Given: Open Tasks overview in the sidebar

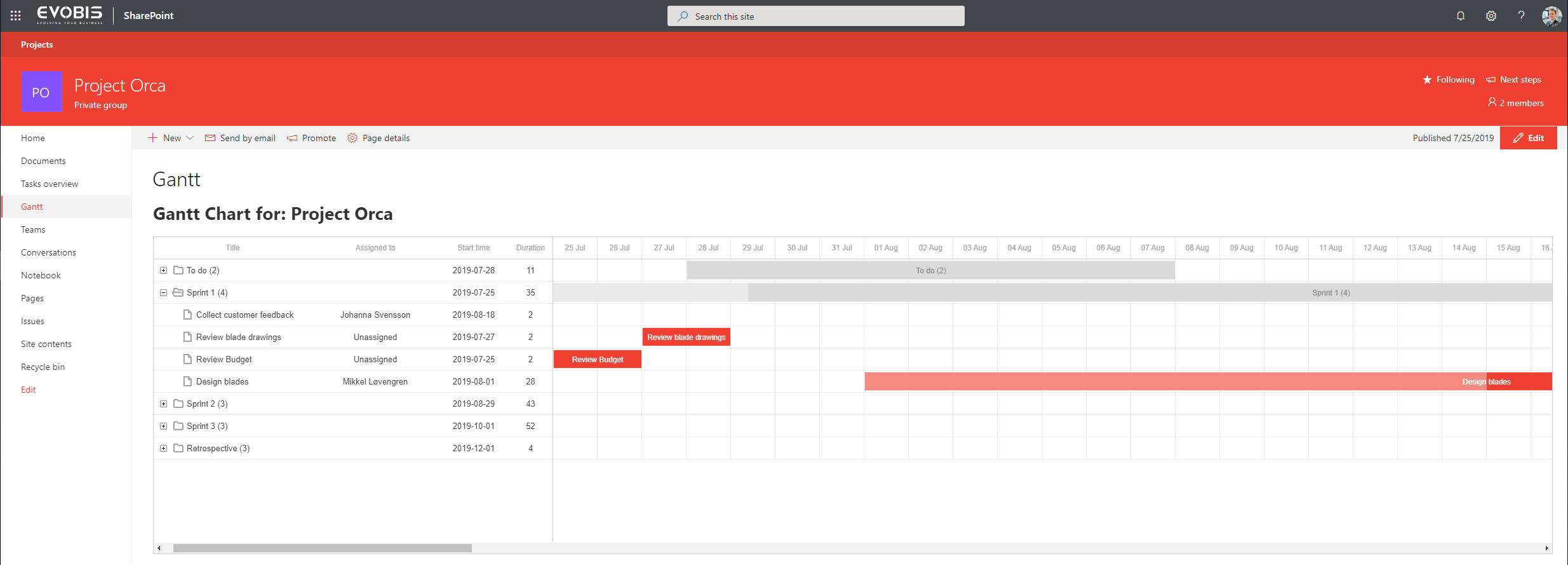Looking at the screenshot, I should point(50,184).
